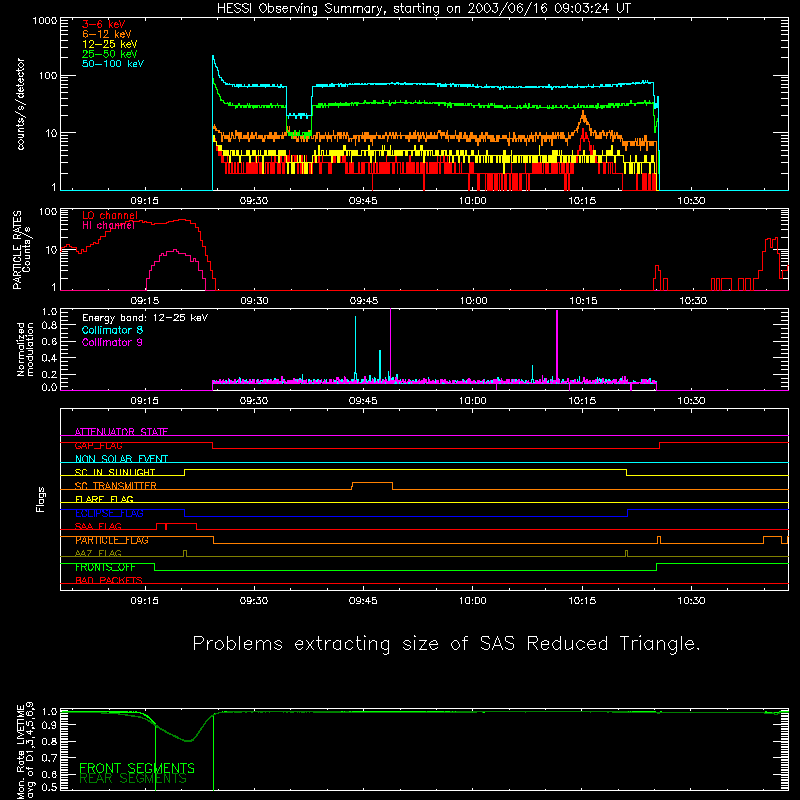Click the 1000 tick on the counts axis
This screenshot has height=800, width=800.
(x=45, y=21)
